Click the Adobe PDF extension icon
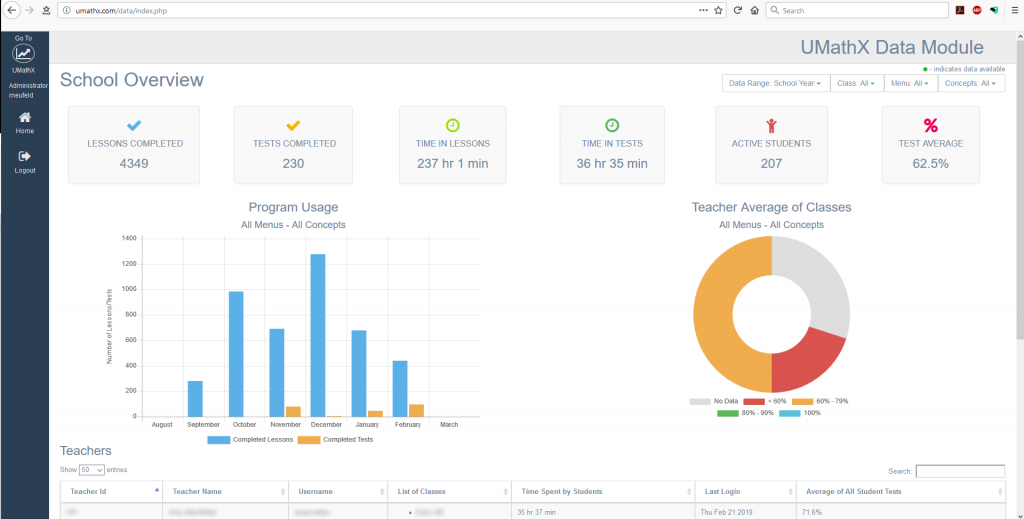 961,10
